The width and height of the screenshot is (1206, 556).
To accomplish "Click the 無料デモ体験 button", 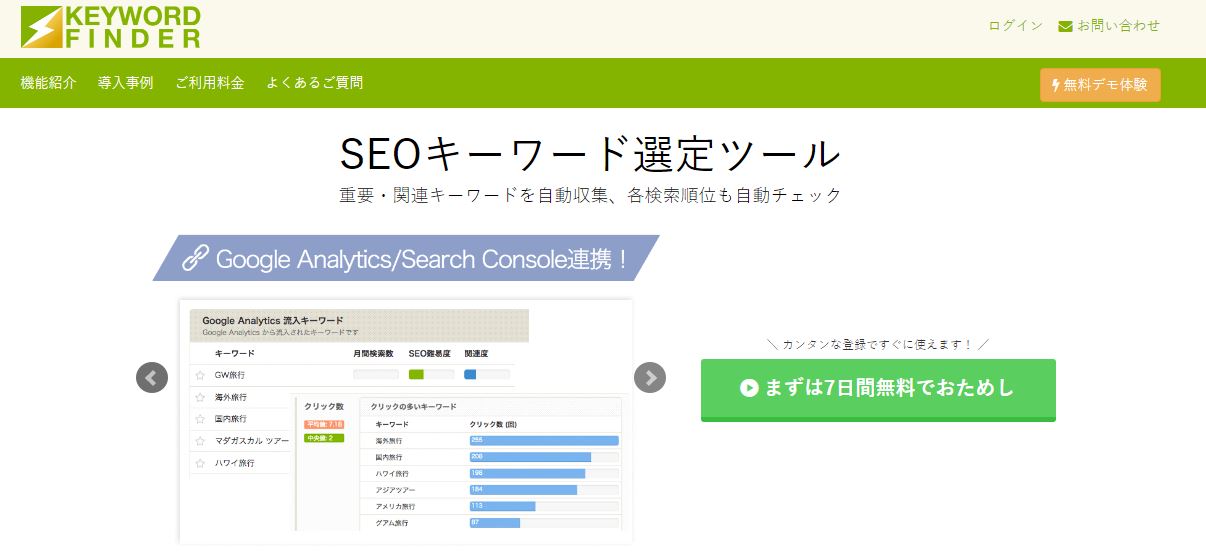I will point(1100,85).
